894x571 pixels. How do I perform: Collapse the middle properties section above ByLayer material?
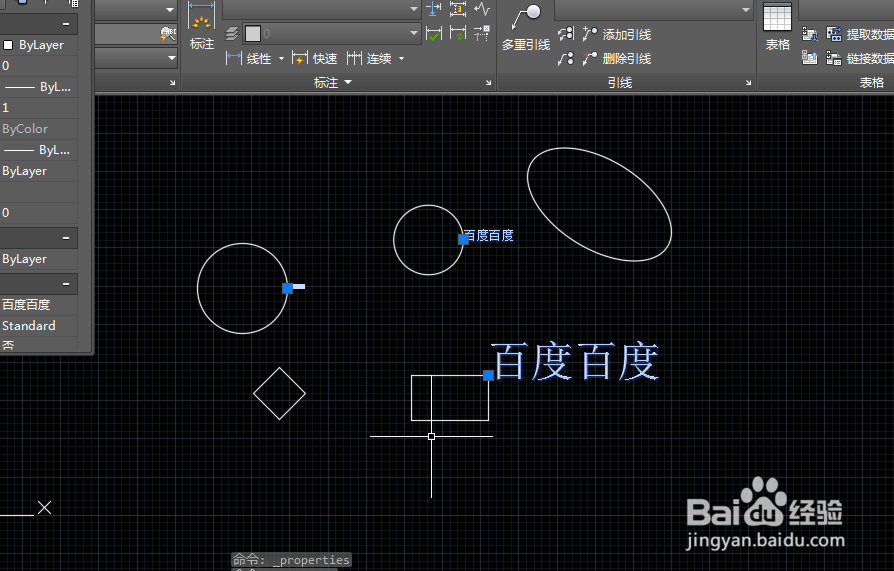point(66,237)
